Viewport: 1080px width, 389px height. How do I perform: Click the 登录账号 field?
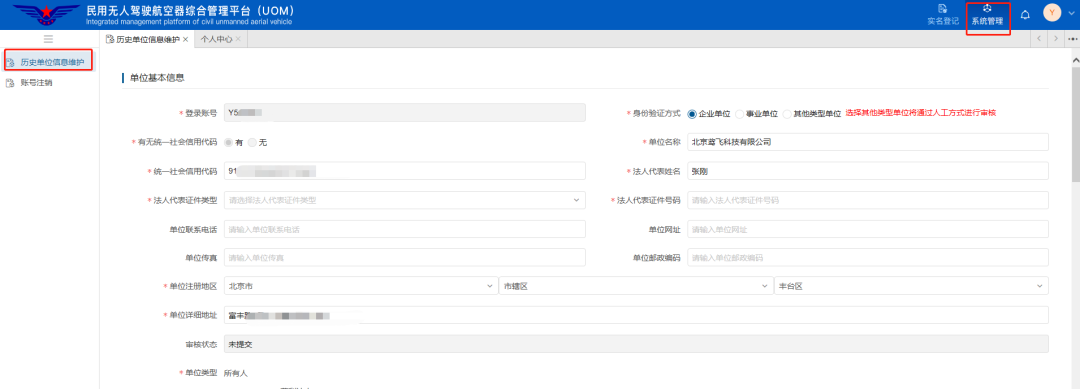click(x=404, y=112)
